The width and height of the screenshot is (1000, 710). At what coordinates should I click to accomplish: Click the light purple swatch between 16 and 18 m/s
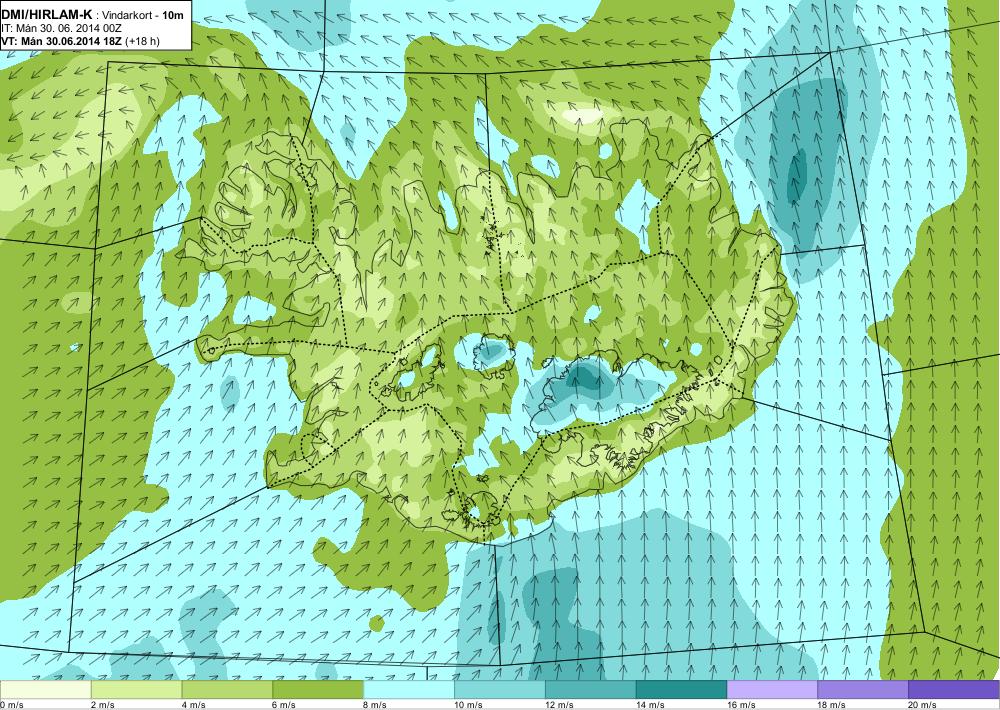pyautogui.click(x=772, y=690)
